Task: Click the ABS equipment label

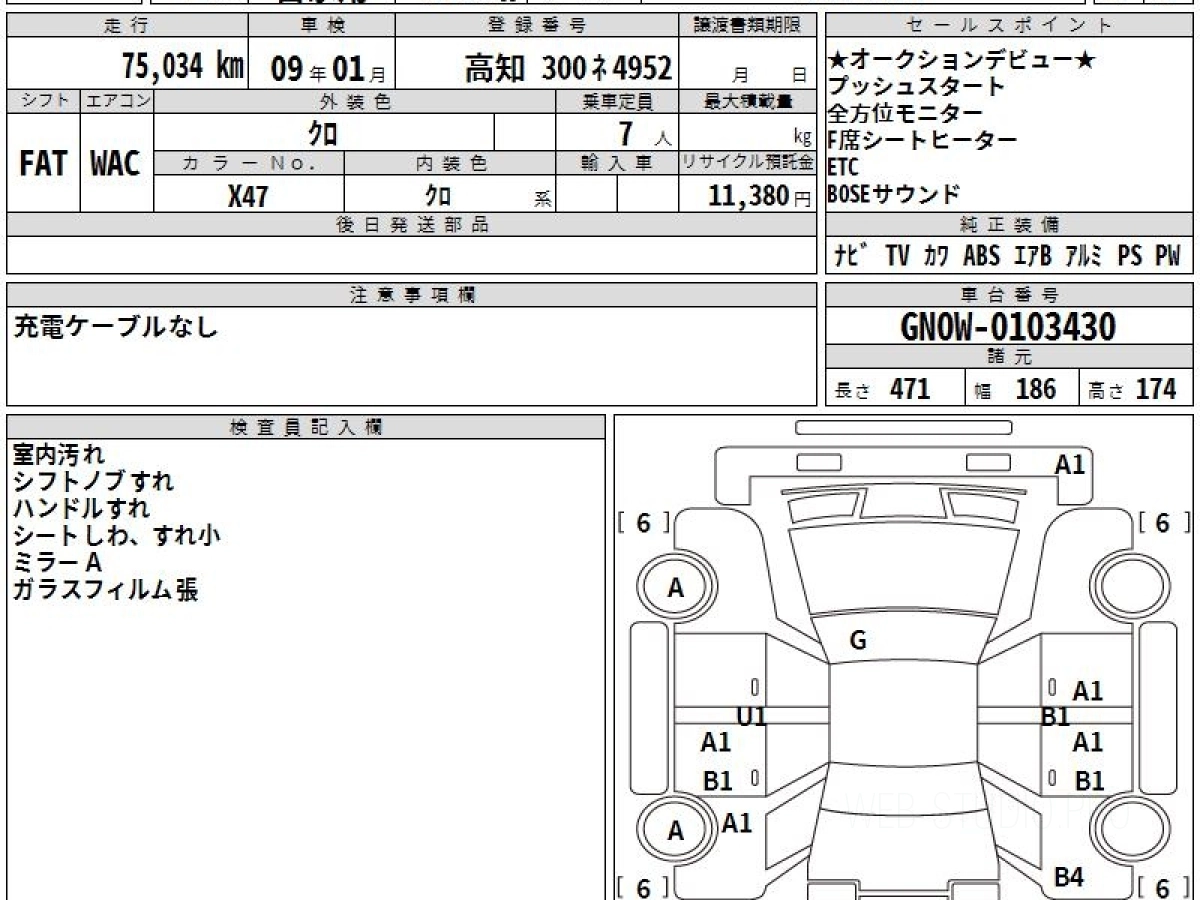Action: 981,256
